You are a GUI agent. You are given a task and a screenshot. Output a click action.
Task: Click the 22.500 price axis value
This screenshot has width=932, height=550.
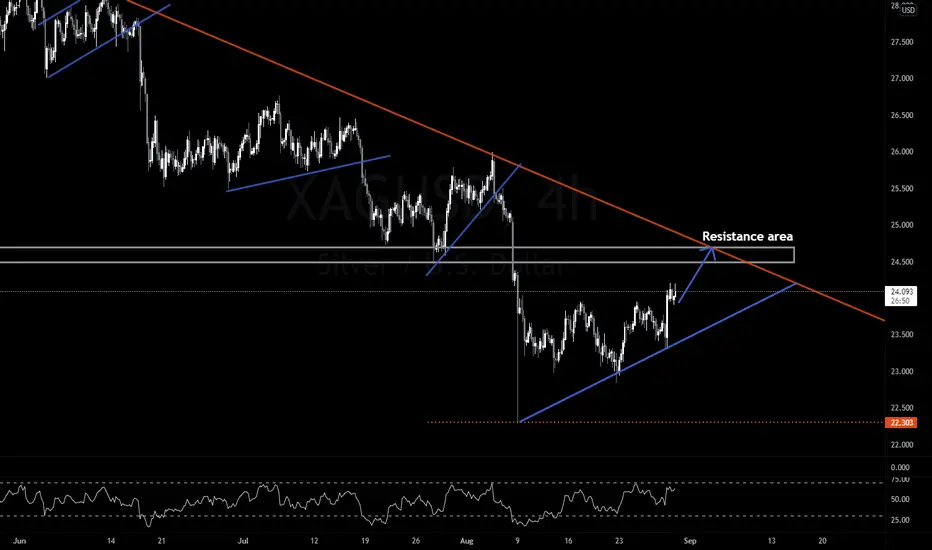pyautogui.click(x=902, y=408)
